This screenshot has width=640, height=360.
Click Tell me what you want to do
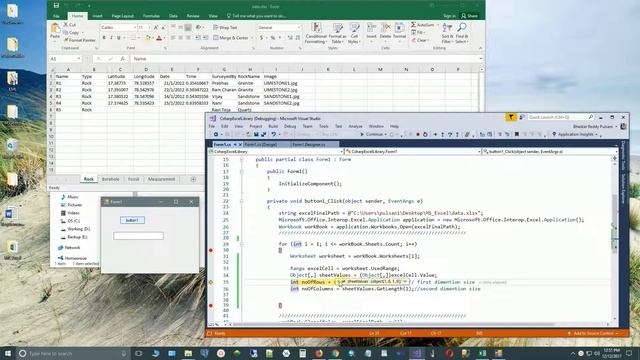pos(256,16)
